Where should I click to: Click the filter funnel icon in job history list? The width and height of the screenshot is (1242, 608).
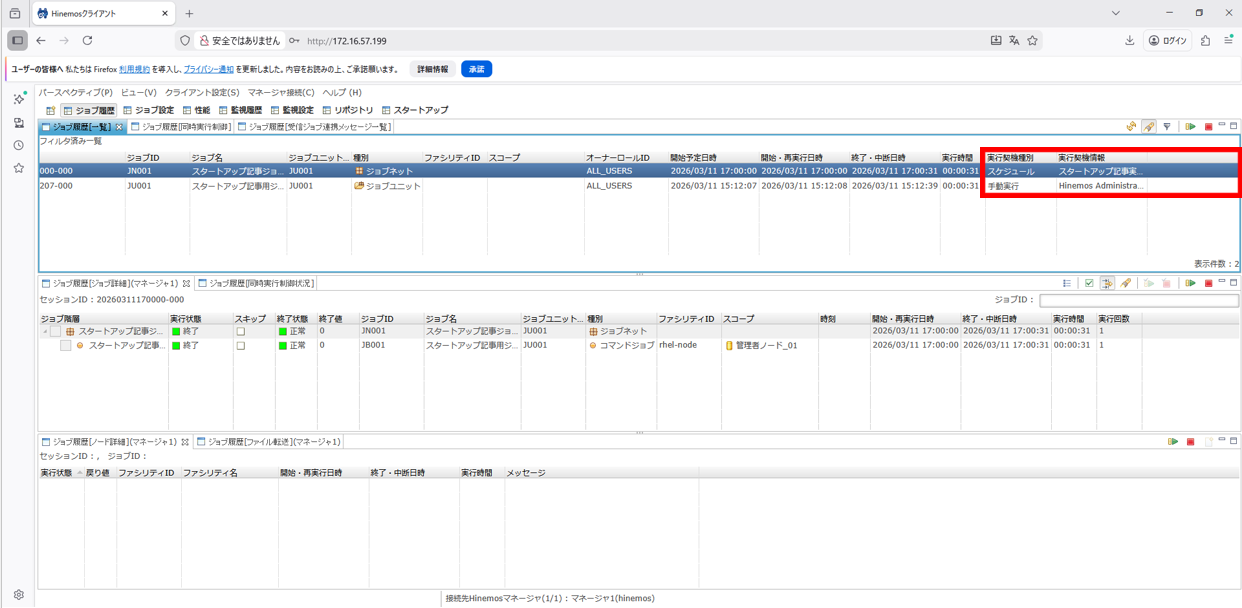coord(1167,127)
